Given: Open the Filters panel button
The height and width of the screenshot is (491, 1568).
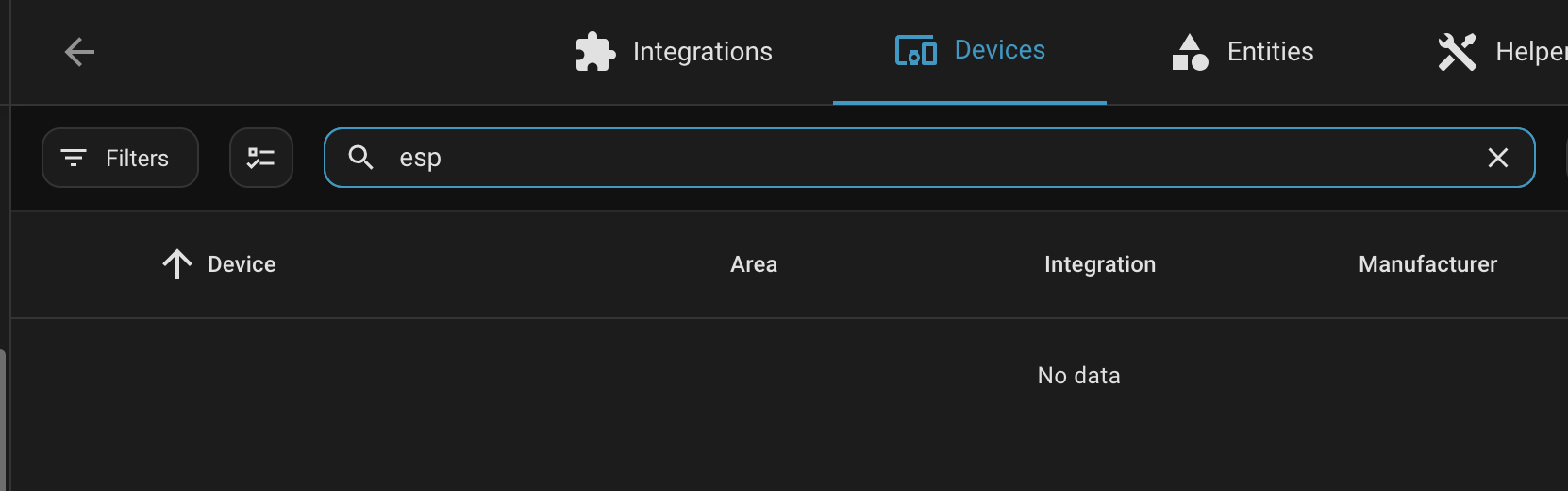Looking at the screenshot, I should 121,158.
